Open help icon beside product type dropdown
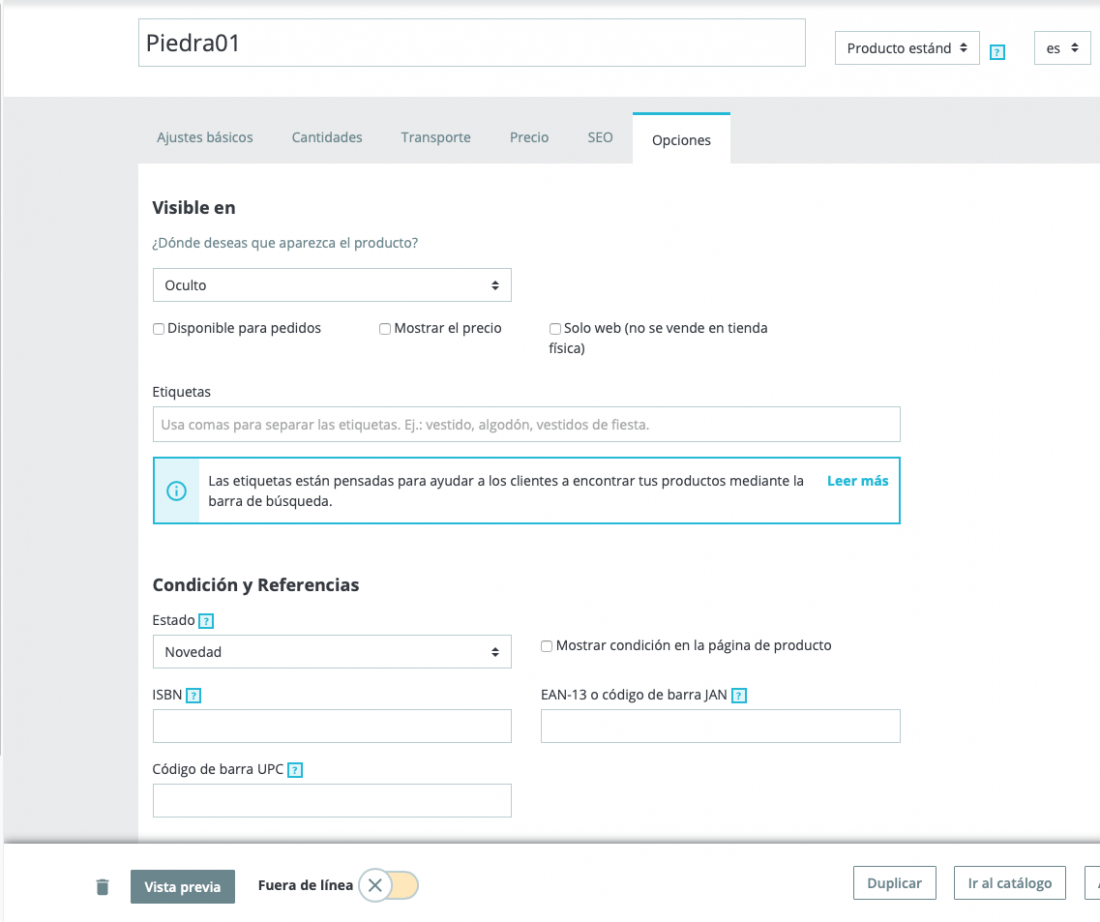The height and width of the screenshot is (922, 1100). 997,52
